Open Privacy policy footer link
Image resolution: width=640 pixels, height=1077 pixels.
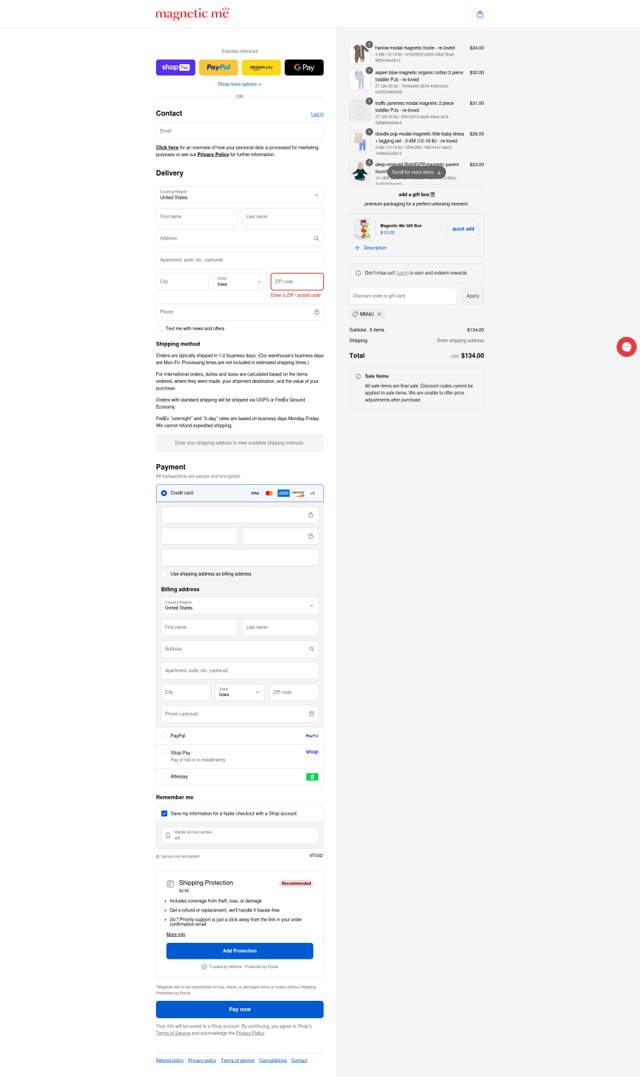coord(202,1061)
